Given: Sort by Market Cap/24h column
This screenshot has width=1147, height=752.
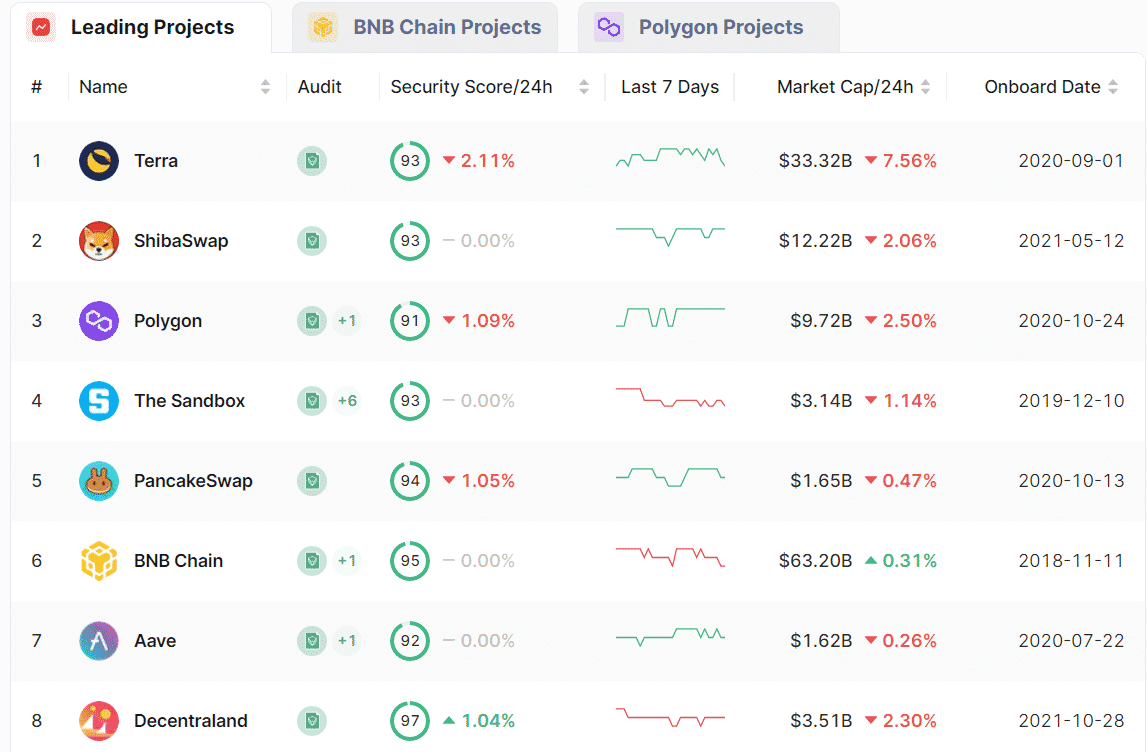Looking at the screenshot, I should (925, 87).
